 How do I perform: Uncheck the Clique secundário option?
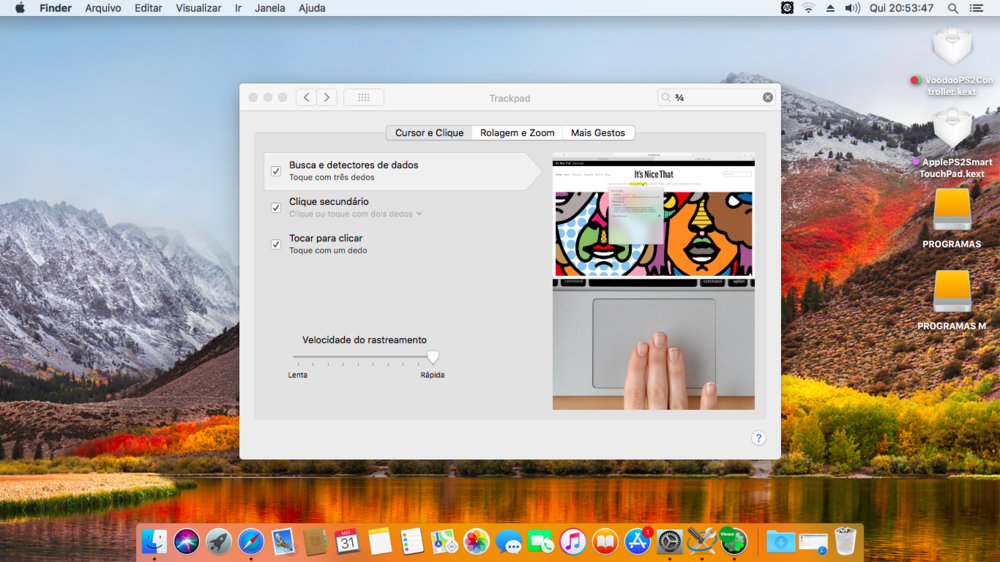pos(276,208)
